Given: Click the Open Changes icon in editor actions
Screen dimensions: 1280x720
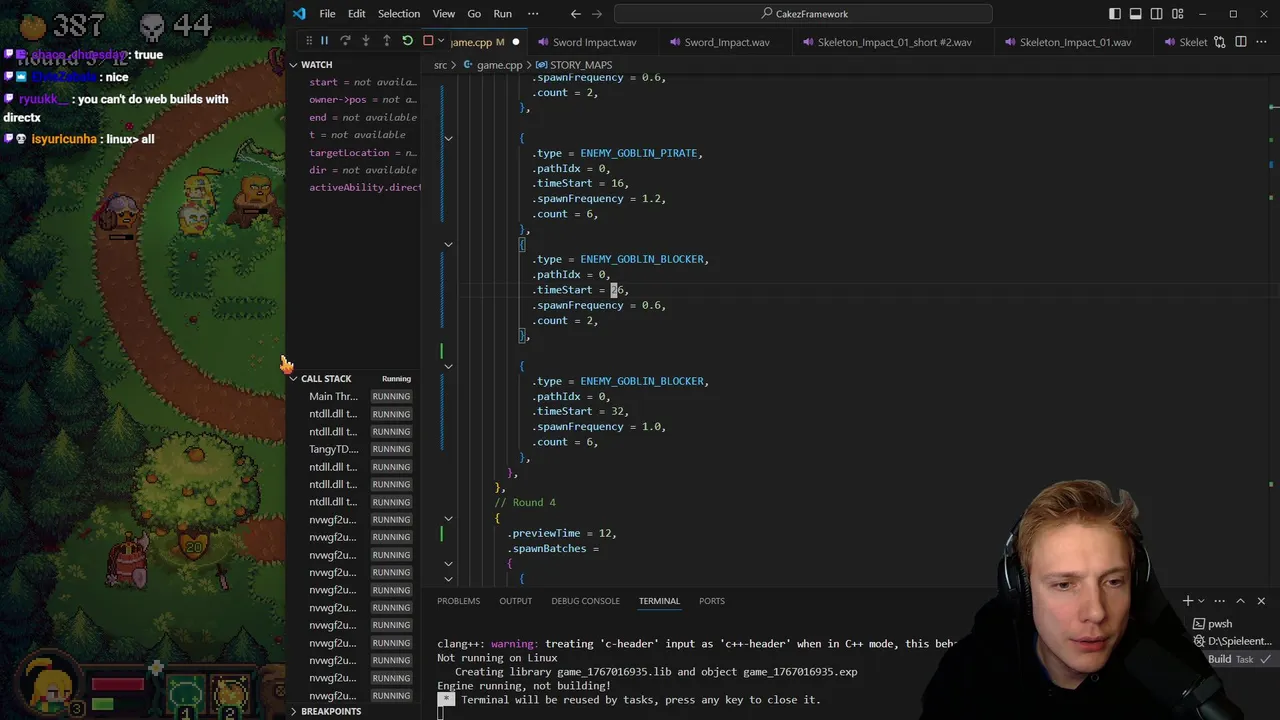Looking at the screenshot, I should point(1219,41).
